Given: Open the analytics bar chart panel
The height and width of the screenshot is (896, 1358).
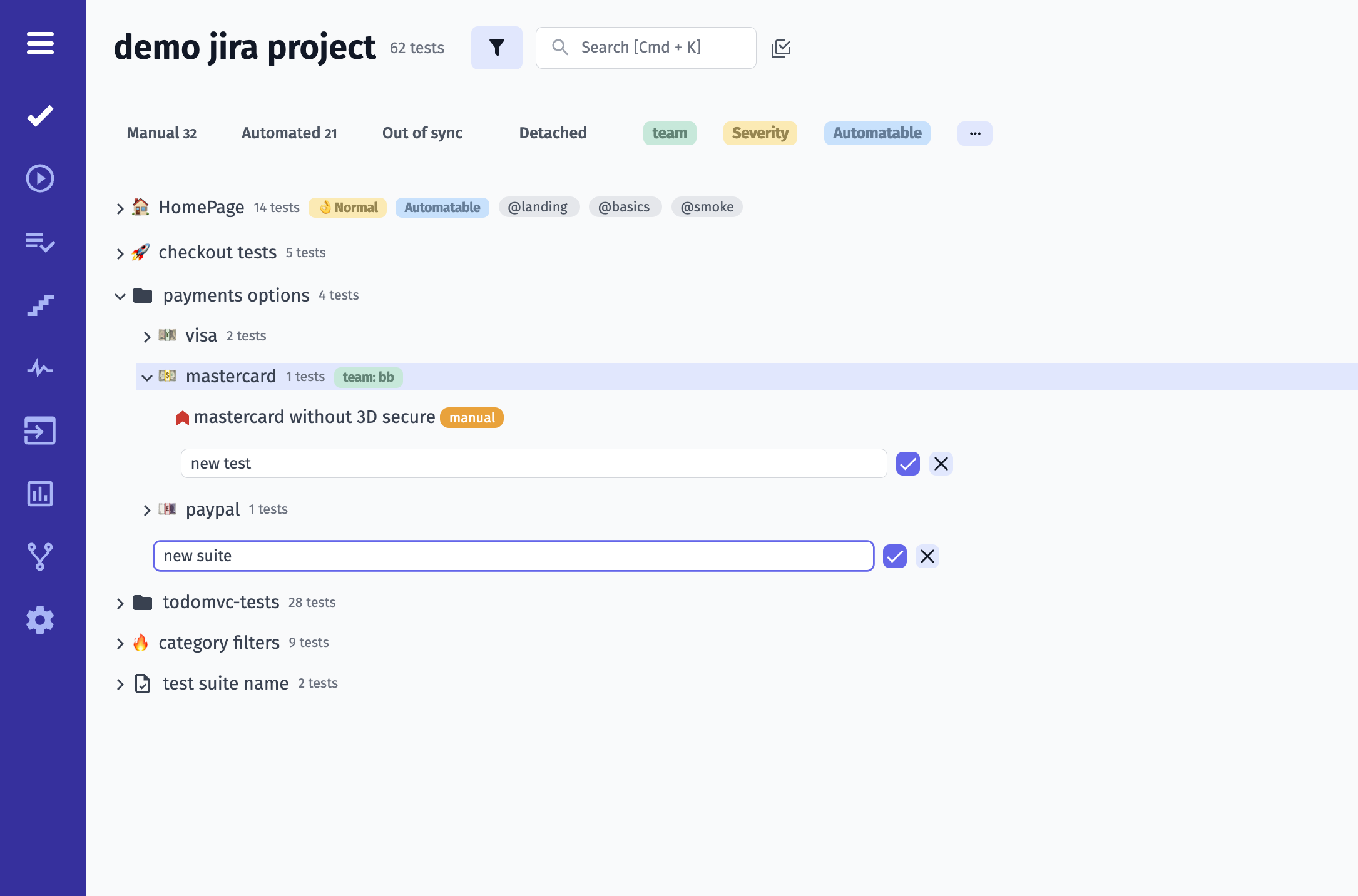Looking at the screenshot, I should click(40, 494).
